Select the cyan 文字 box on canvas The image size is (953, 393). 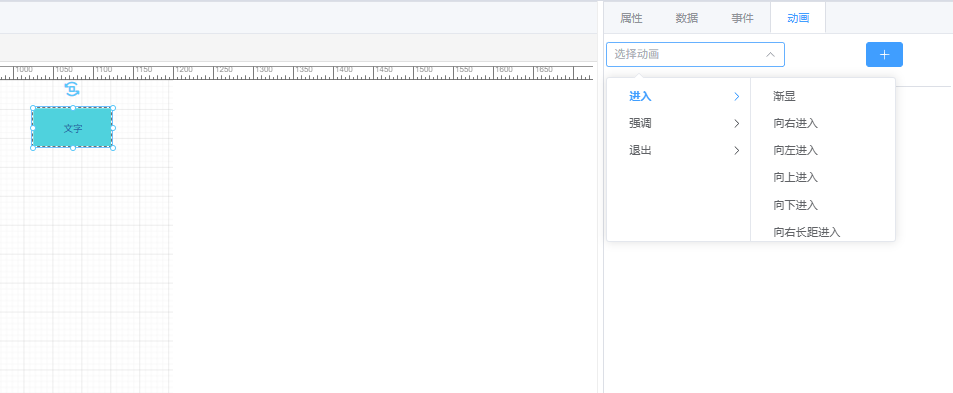[72, 128]
